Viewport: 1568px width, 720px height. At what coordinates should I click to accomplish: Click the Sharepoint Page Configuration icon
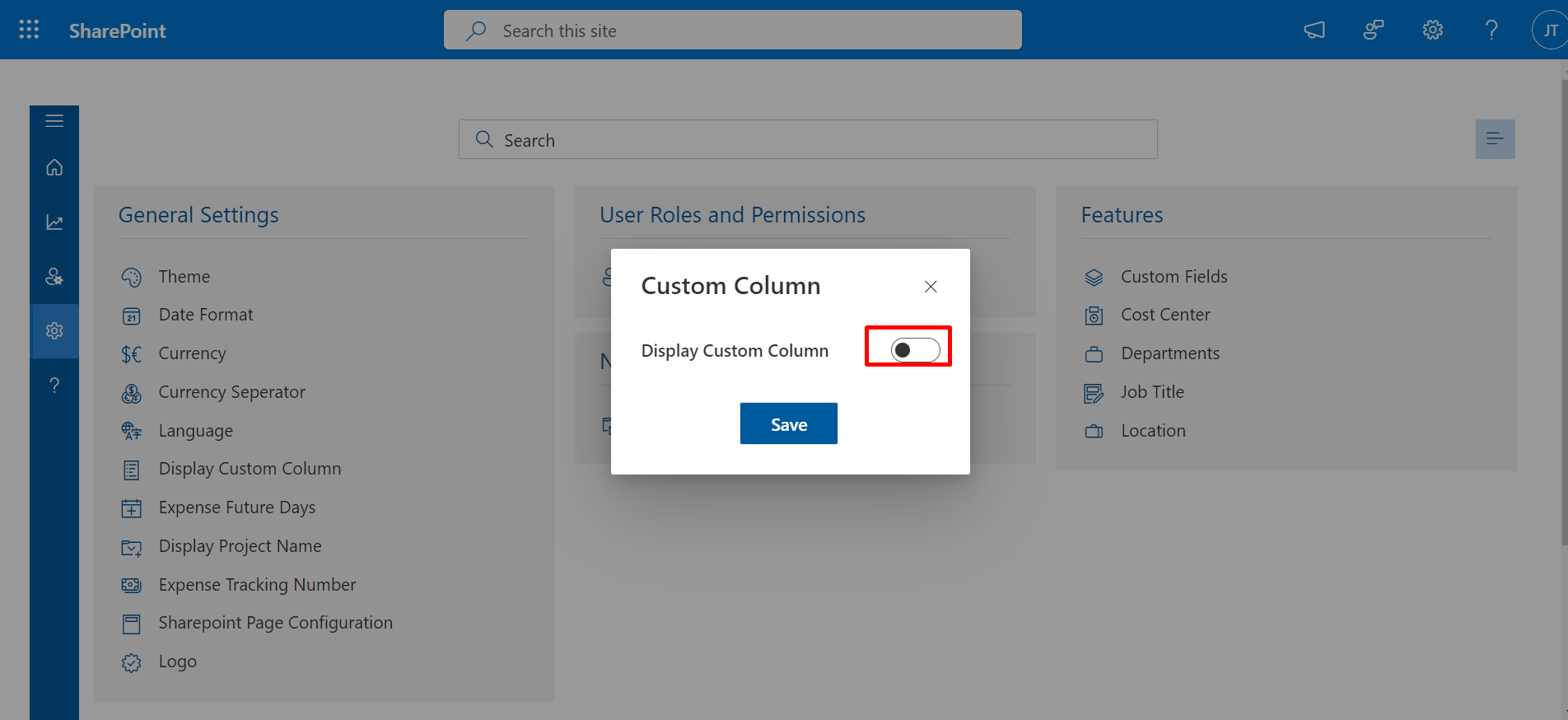pos(132,624)
